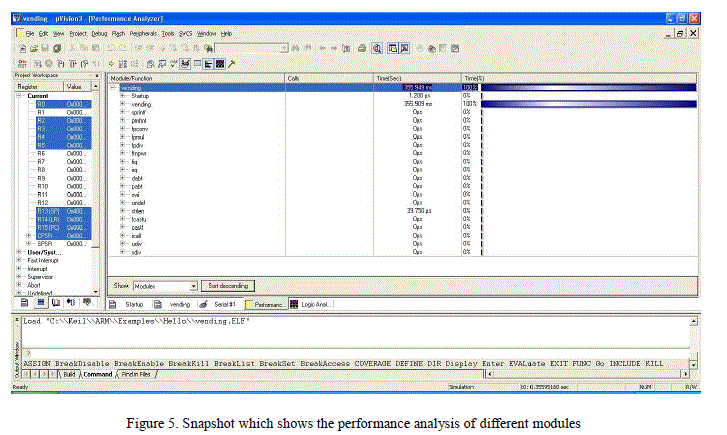Open the Show Modules dropdown
727x435 pixels.
coord(193,286)
